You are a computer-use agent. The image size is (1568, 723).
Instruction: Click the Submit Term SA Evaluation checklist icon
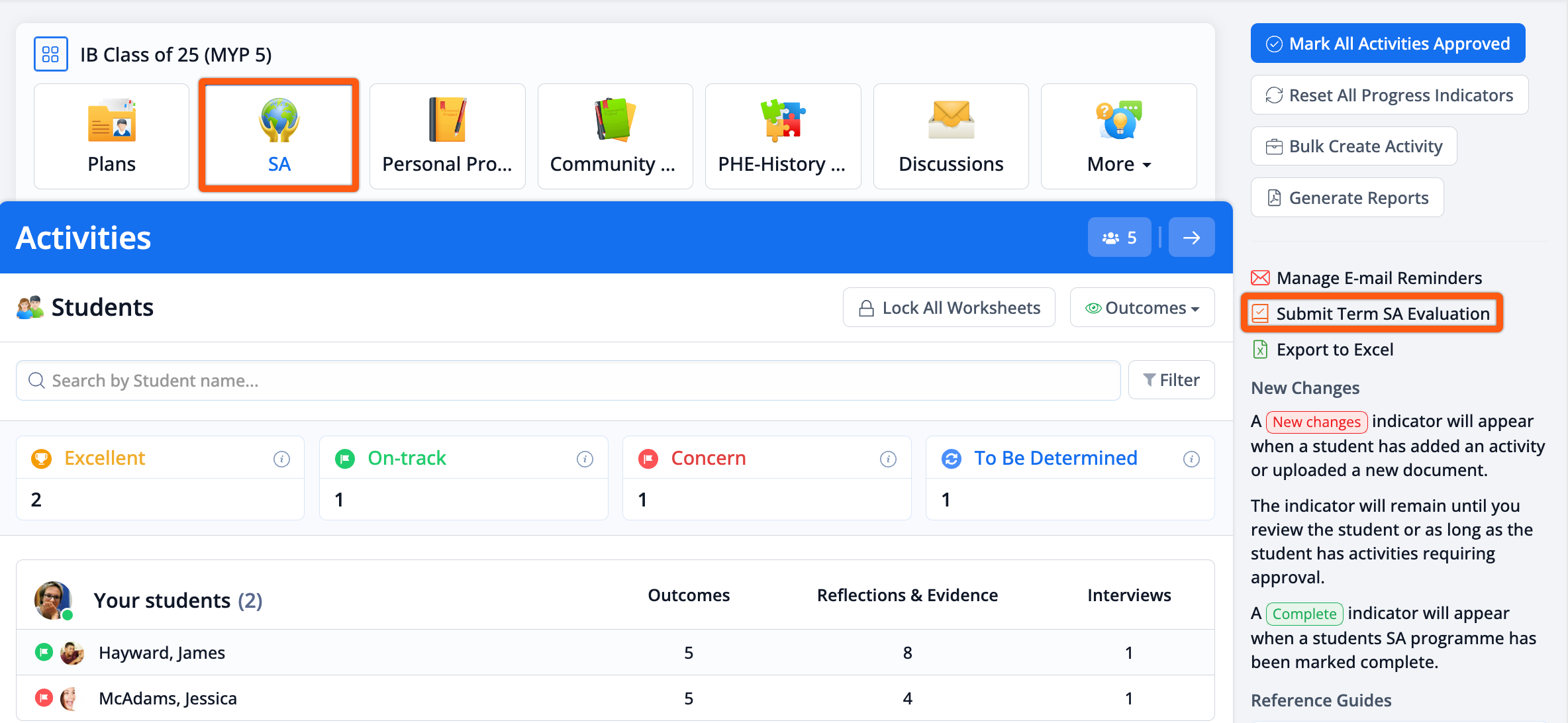pyautogui.click(x=1260, y=314)
